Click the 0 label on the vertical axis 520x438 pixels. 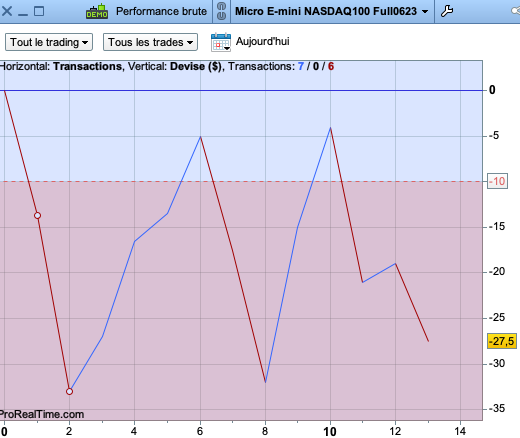492,90
